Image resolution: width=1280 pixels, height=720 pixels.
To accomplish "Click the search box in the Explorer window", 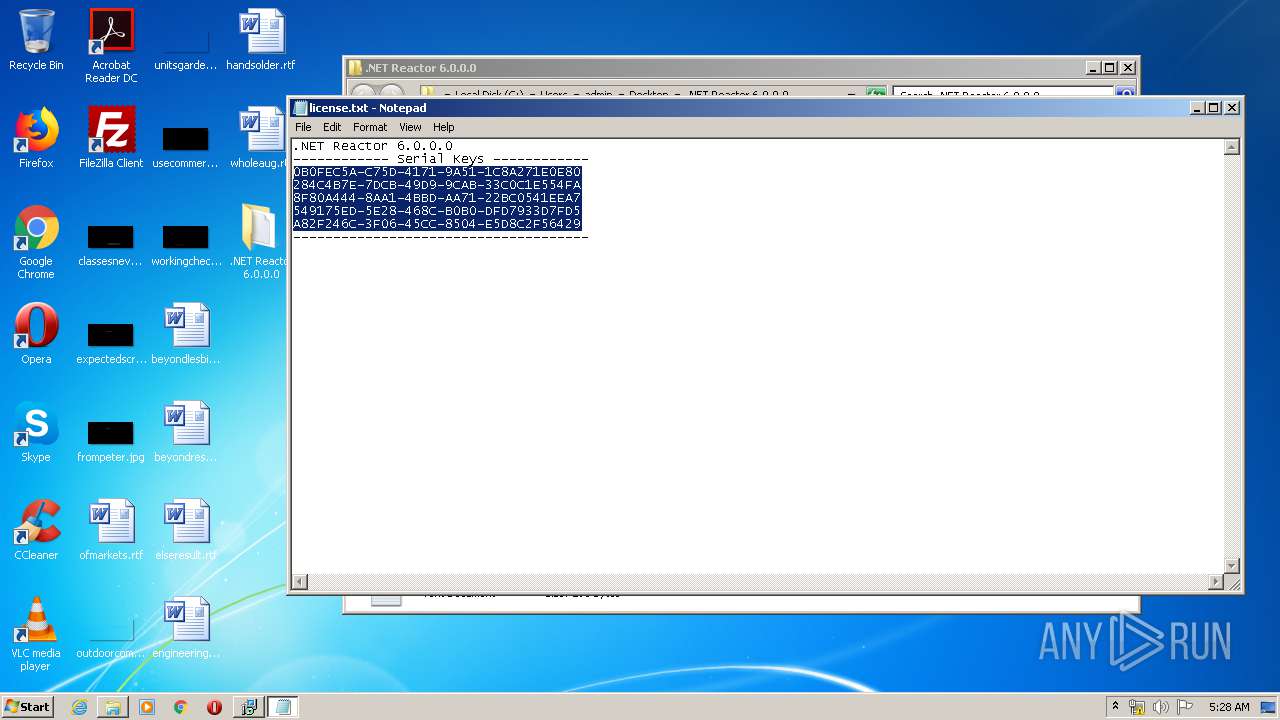I will click(1003, 94).
